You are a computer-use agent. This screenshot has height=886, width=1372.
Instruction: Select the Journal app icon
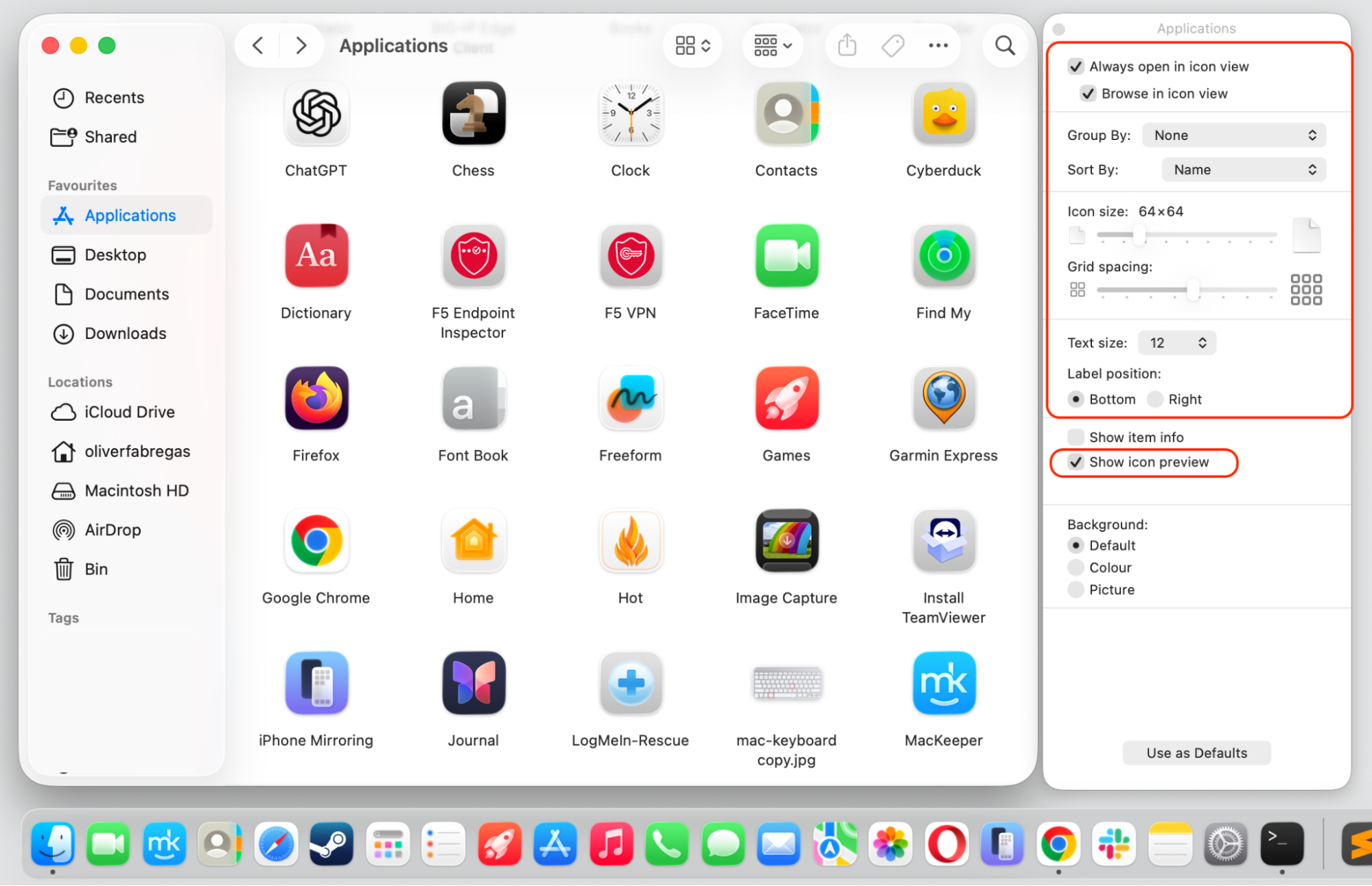[474, 683]
